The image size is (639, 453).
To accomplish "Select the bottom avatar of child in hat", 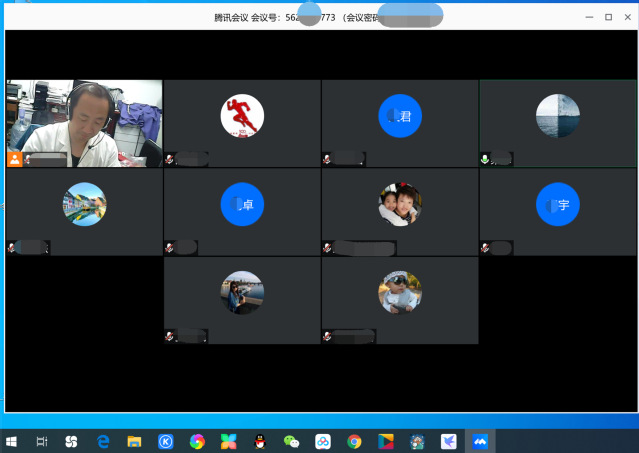I will point(400,292).
